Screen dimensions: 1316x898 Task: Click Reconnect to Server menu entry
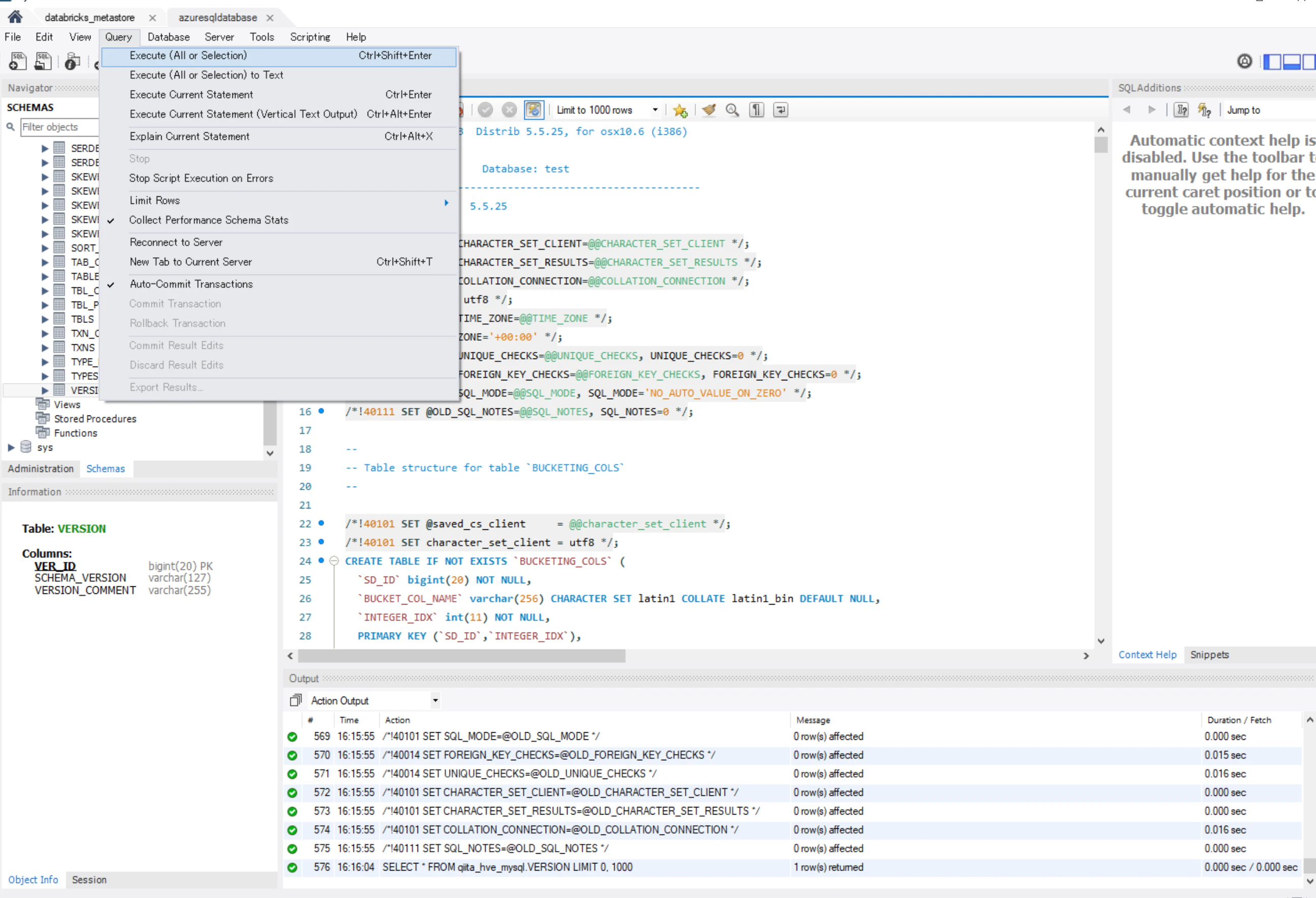coord(175,243)
